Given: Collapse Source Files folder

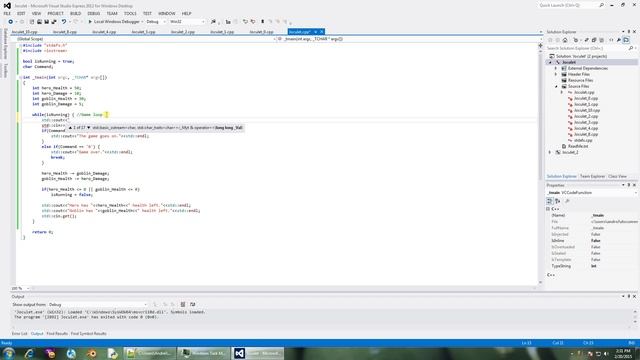Looking at the screenshot, I should point(556,87).
